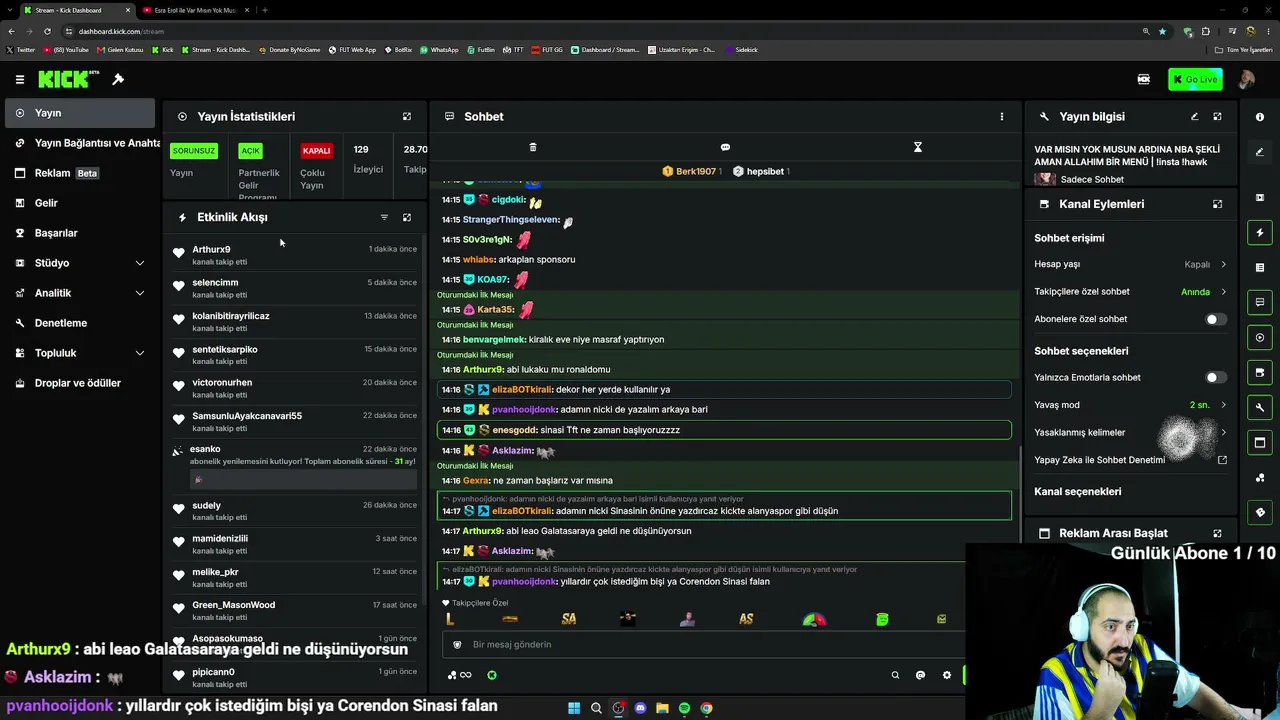Toggle Abonelere özel sohbet switch

[1215, 319]
